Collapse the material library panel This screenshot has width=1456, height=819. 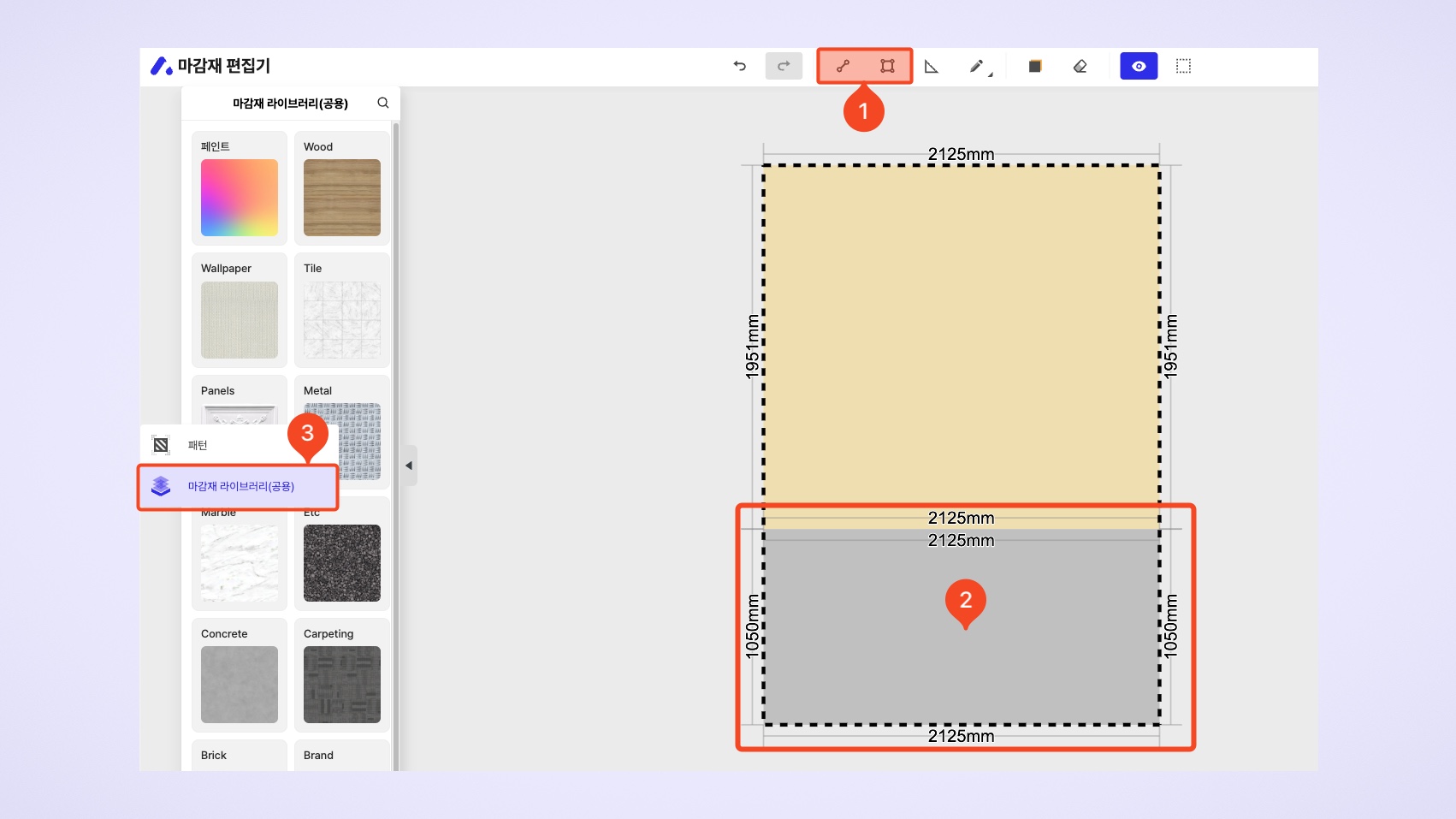pos(409,466)
